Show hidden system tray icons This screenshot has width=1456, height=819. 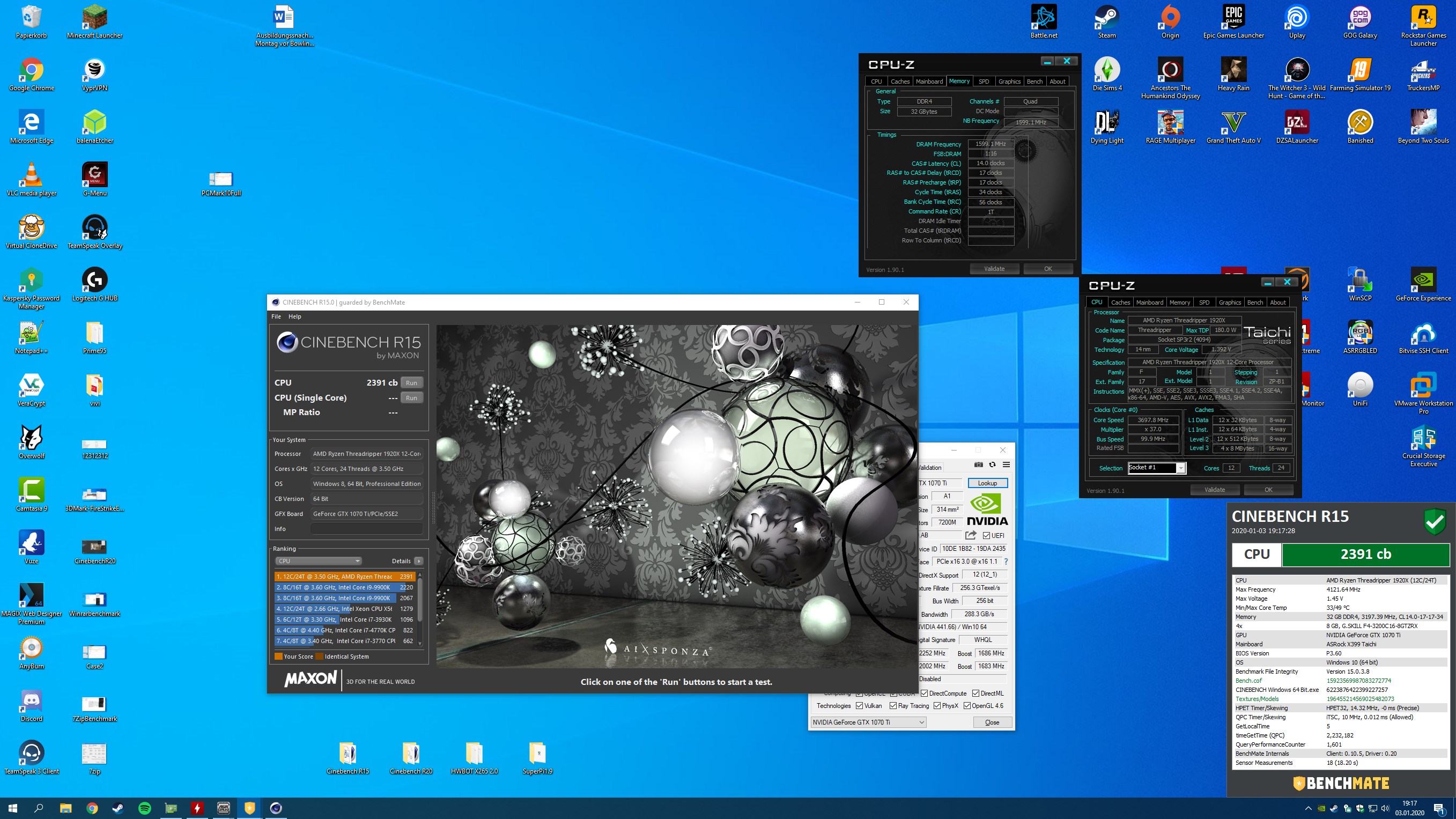tap(1309, 808)
